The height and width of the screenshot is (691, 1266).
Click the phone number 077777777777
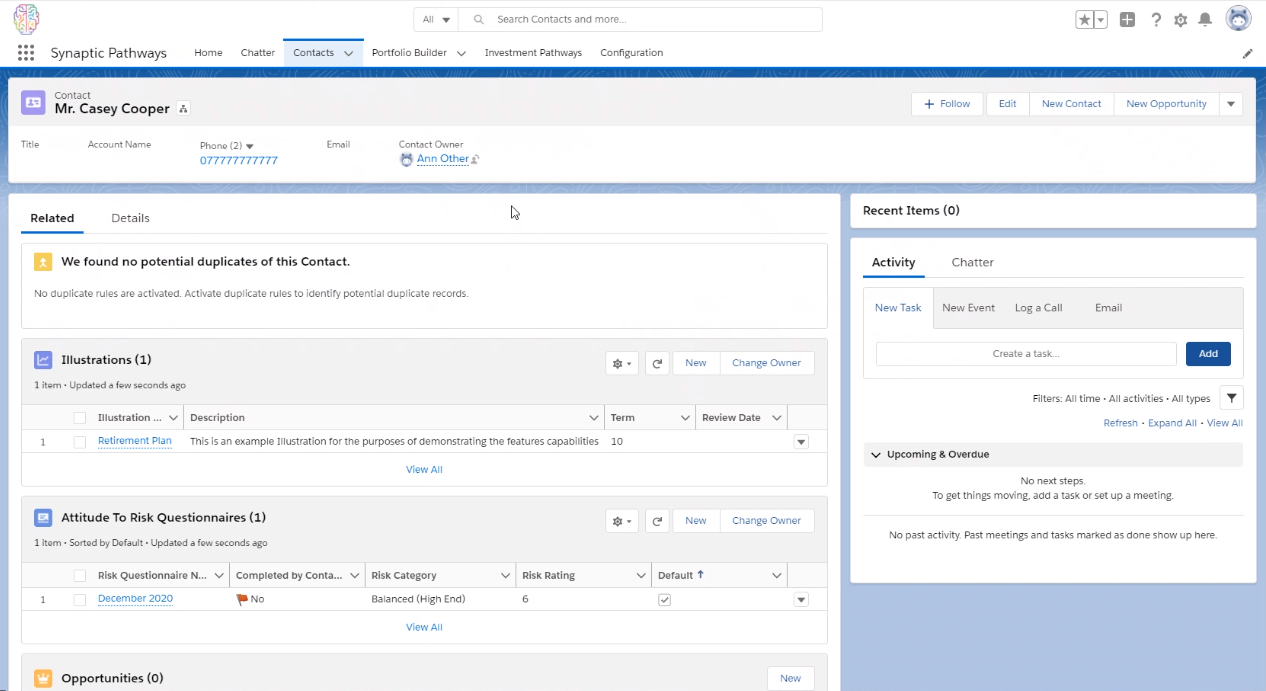point(239,160)
